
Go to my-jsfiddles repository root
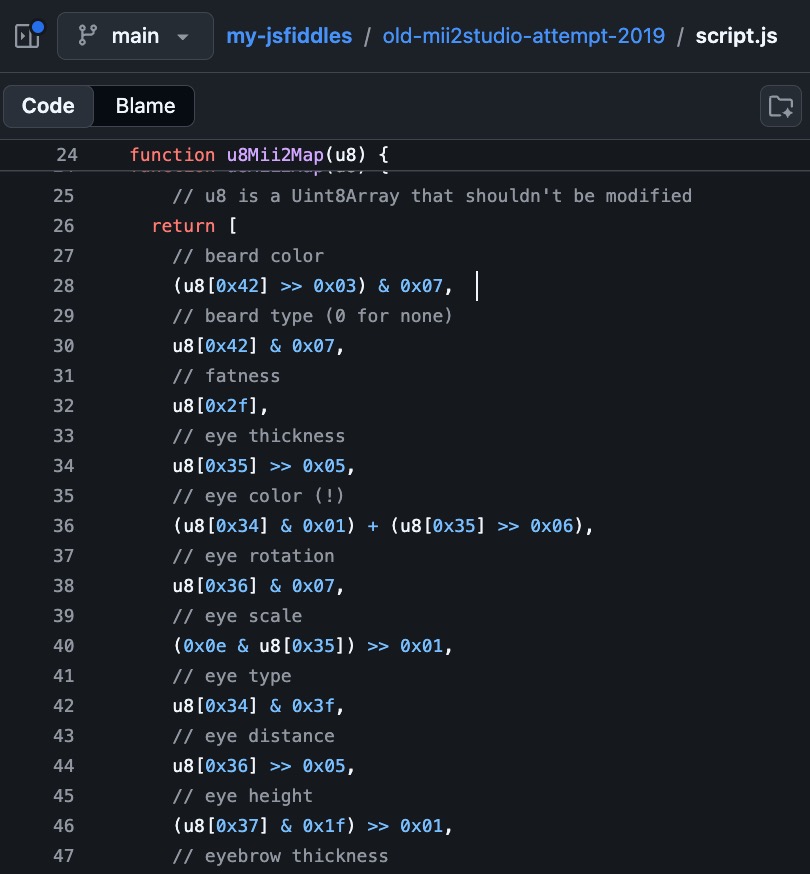pos(289,36)
